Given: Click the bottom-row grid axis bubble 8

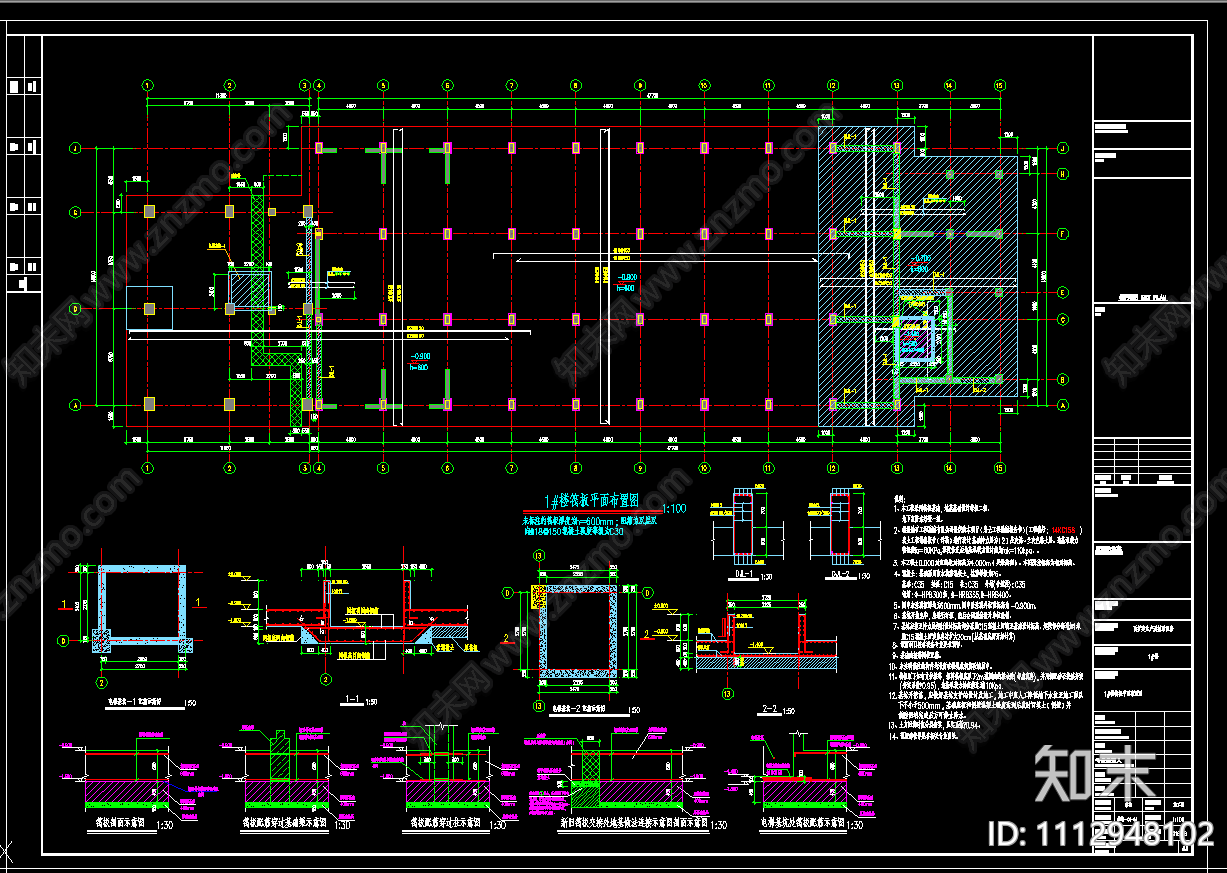Looking at the screenshot, I should click(576, 467).
